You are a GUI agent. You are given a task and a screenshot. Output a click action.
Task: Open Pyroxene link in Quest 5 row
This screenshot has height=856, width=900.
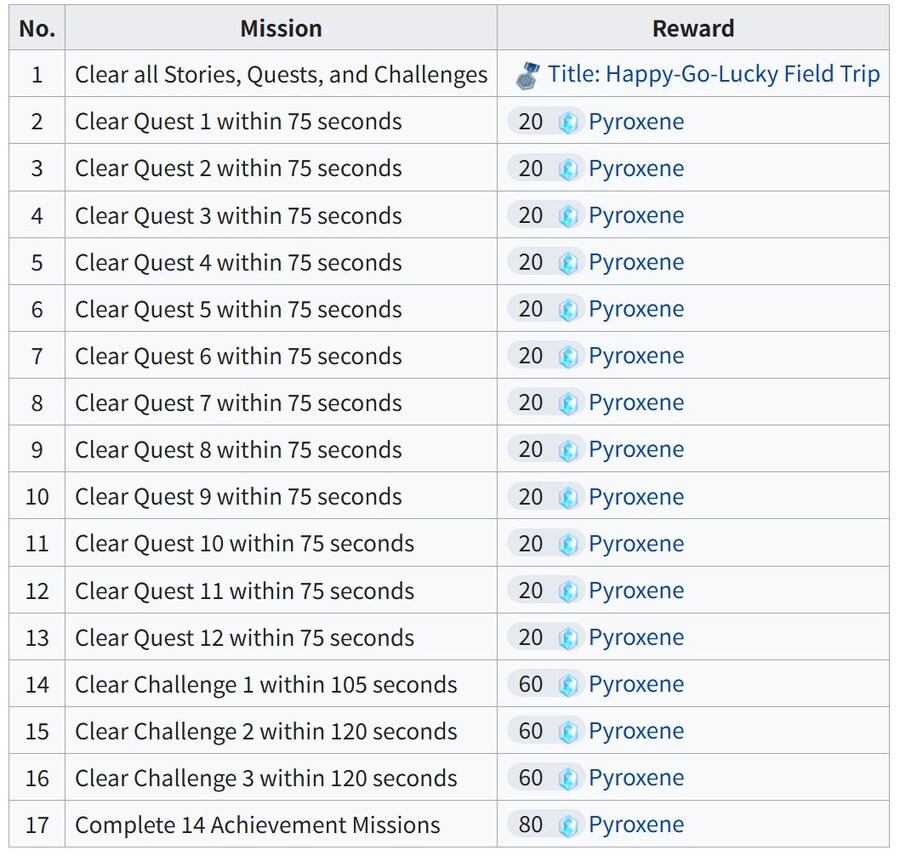pyautogui.click(x=636, y=309)
